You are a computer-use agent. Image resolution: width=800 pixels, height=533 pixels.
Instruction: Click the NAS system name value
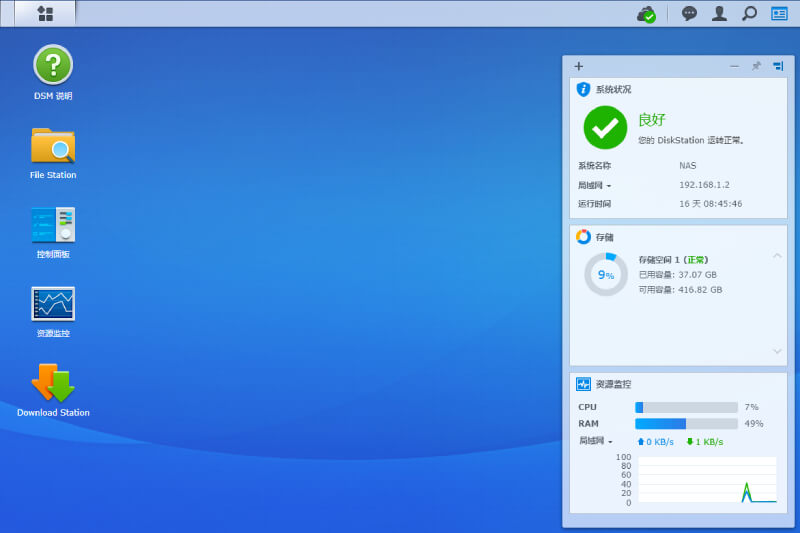(687, 166)
